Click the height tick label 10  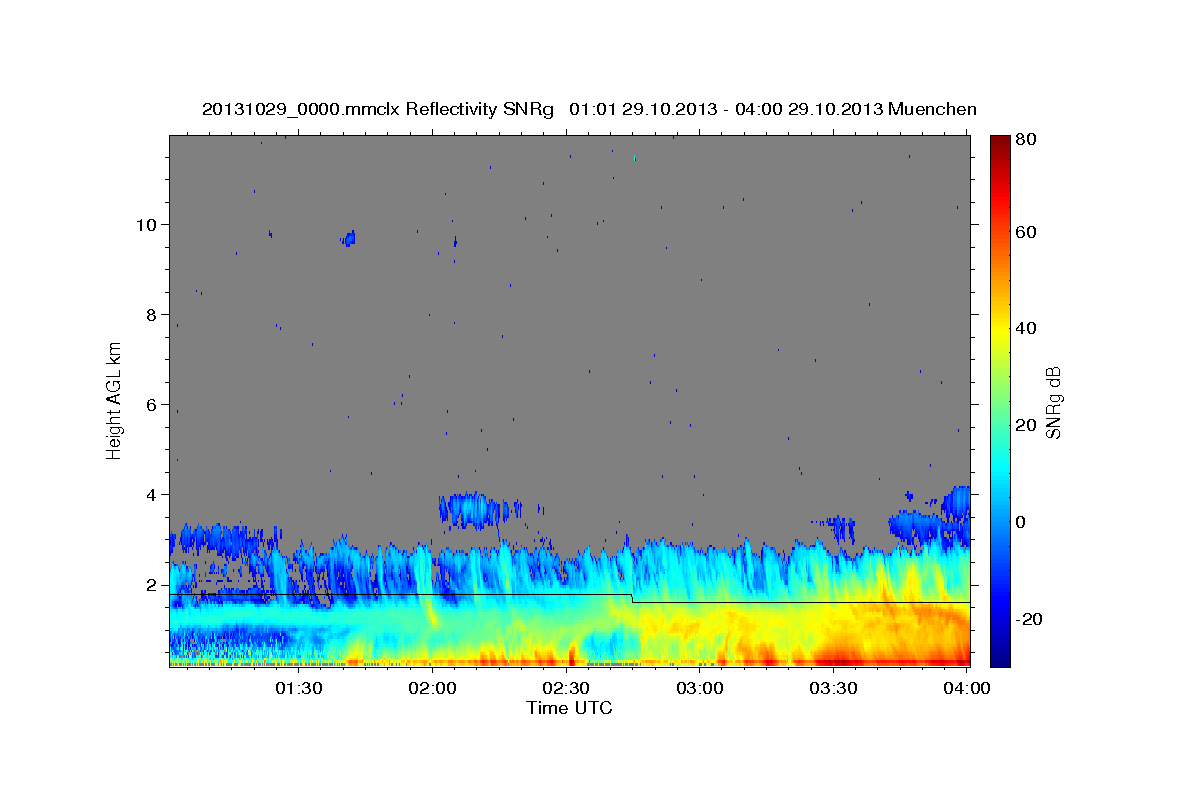(146, 224)
